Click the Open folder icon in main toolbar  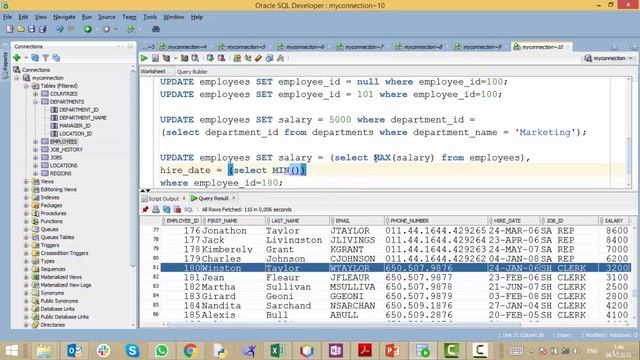coord(20,29)
